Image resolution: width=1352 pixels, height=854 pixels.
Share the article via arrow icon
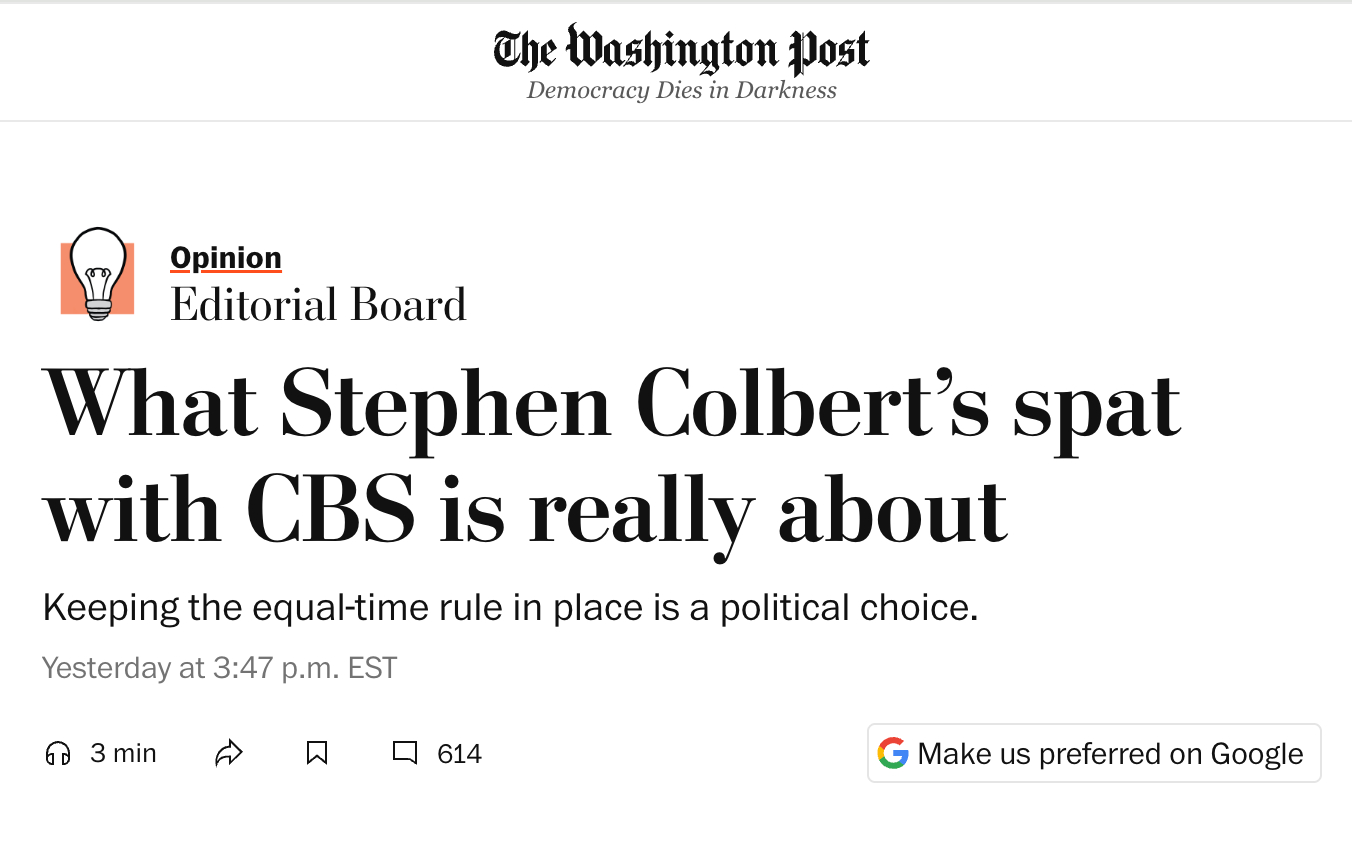point(229,753)
